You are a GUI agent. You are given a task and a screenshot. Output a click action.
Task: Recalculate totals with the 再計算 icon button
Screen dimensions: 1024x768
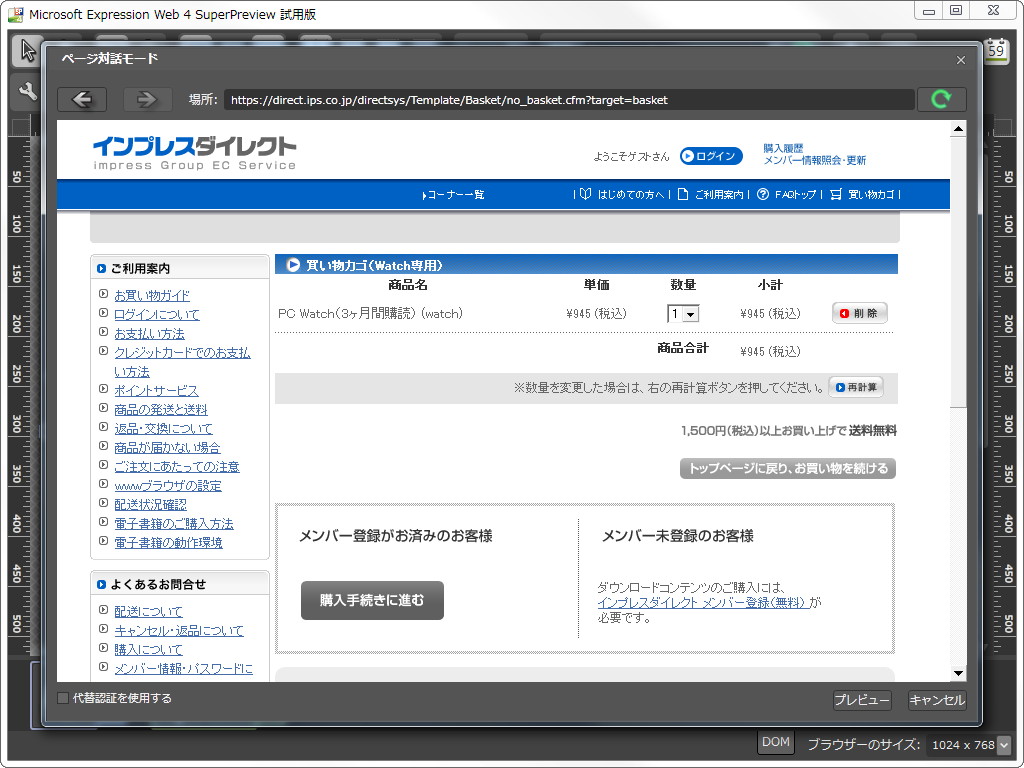(855, 387)
